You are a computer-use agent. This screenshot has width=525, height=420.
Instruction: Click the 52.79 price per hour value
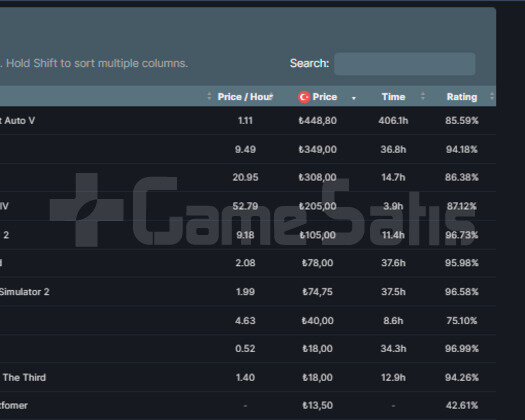pyautogui.click(x=245, y=206)
